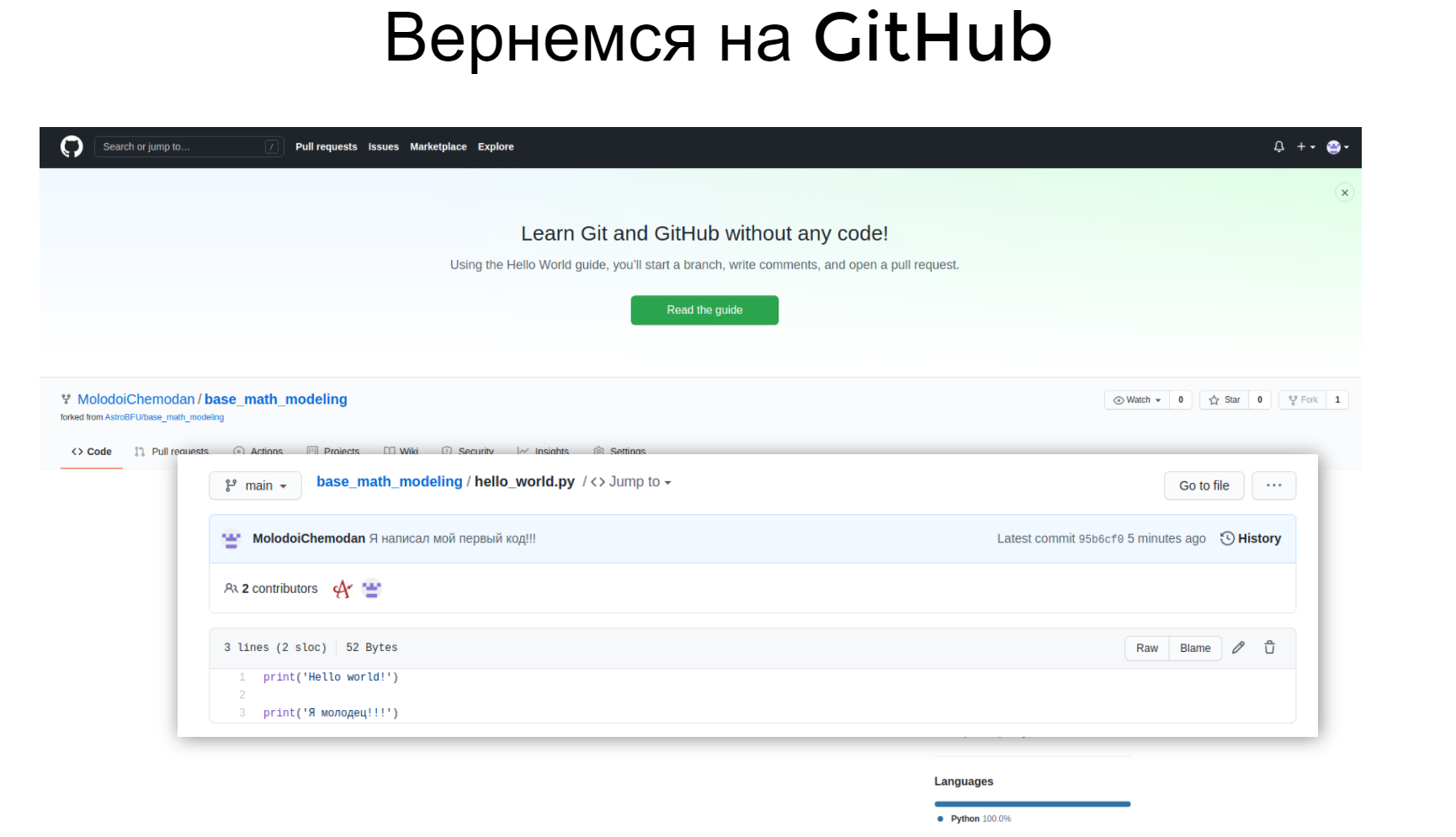Viewport: 1456px width, 837px height.
Task: Open Pull requests in the top navbar
Action: coord(326,146)
